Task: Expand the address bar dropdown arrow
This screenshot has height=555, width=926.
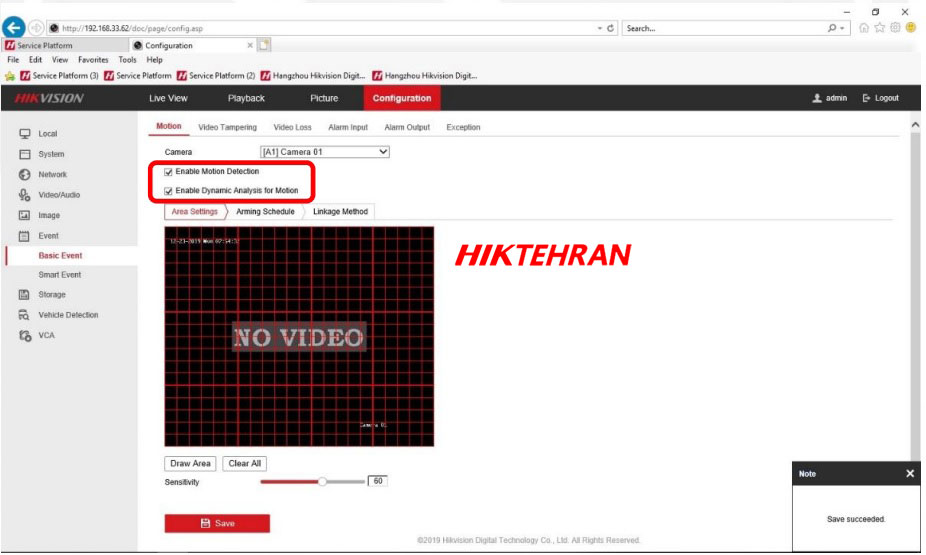Action: (599, 28)
